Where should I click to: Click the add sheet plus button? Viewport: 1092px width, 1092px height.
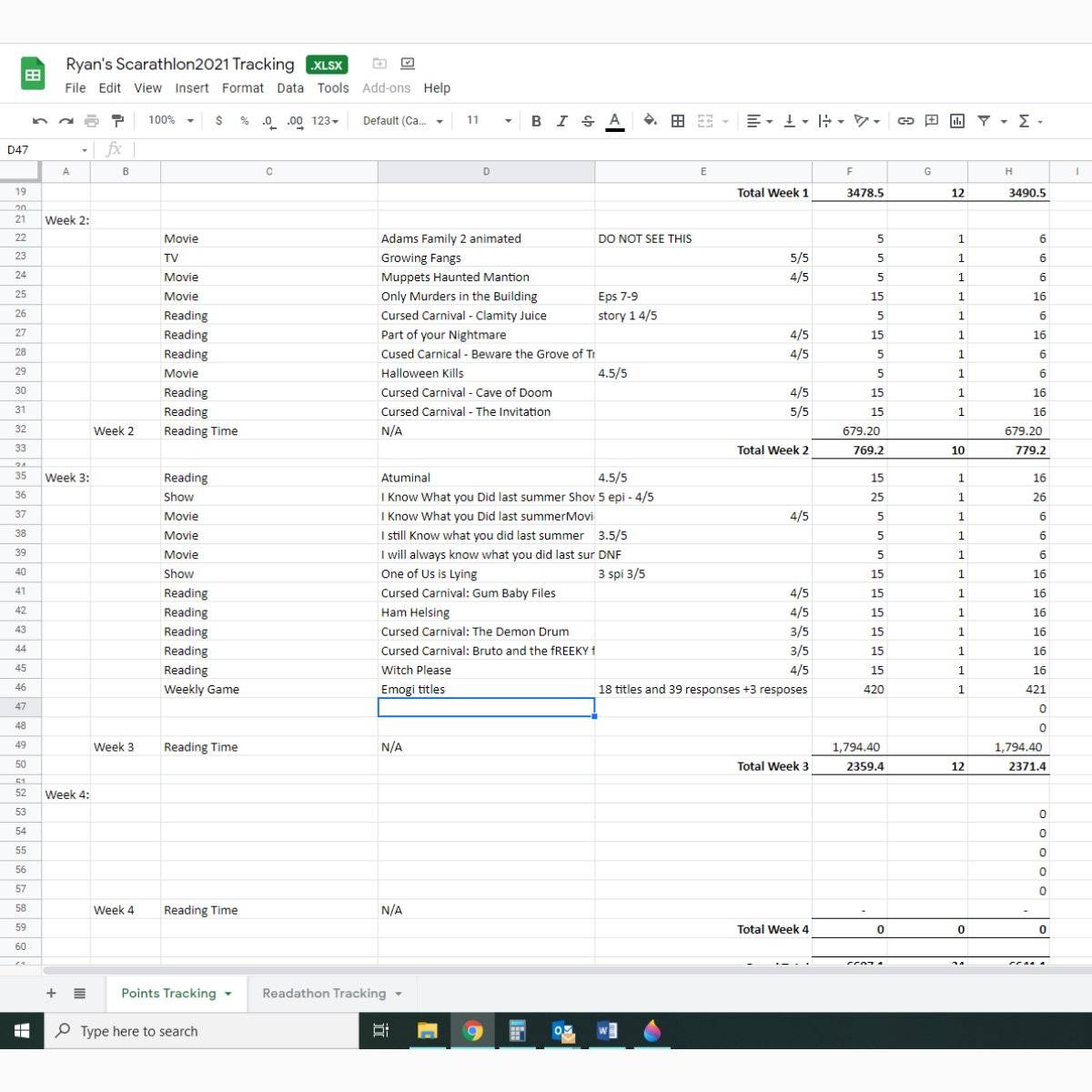coord(51,993)
